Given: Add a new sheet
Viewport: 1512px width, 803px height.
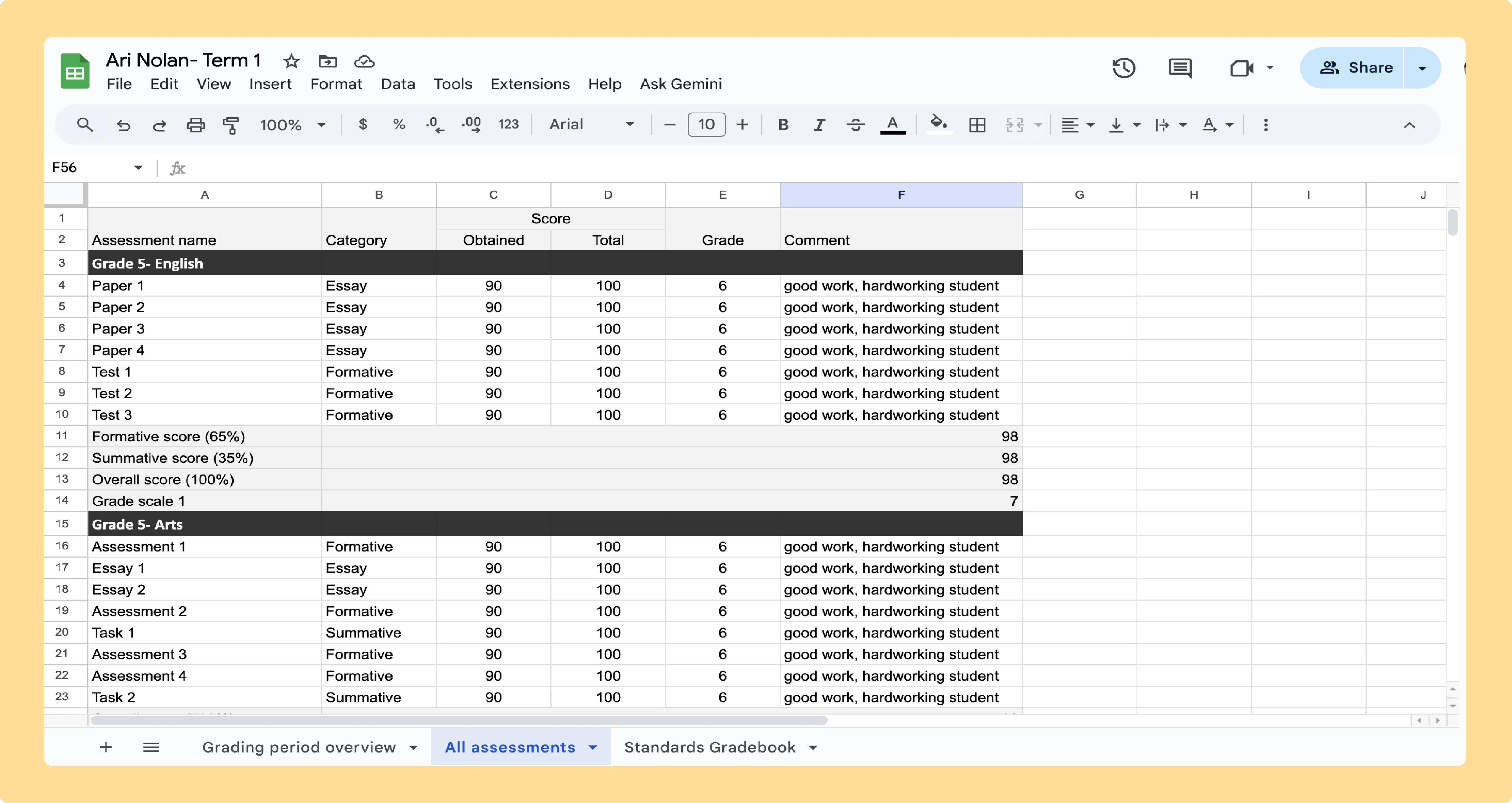Looking at the screenshot, I should click(106, 747).
